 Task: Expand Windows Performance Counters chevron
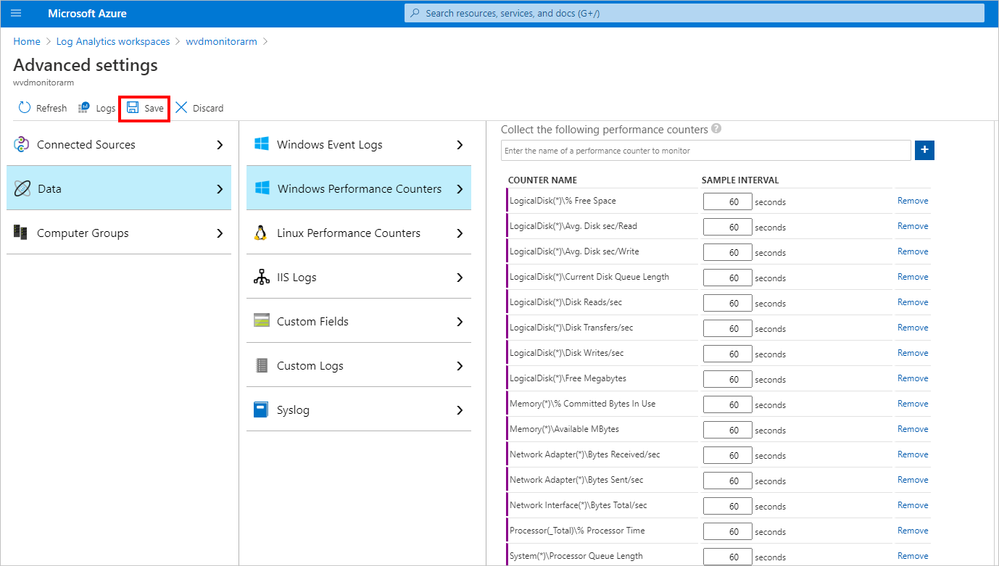(x=460, y=189)
